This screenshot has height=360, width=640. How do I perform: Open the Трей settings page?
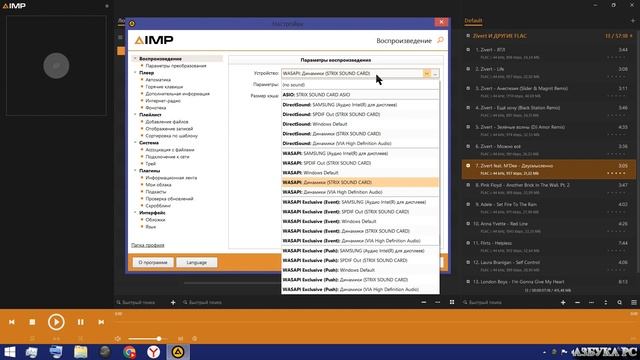pos(151,164)
